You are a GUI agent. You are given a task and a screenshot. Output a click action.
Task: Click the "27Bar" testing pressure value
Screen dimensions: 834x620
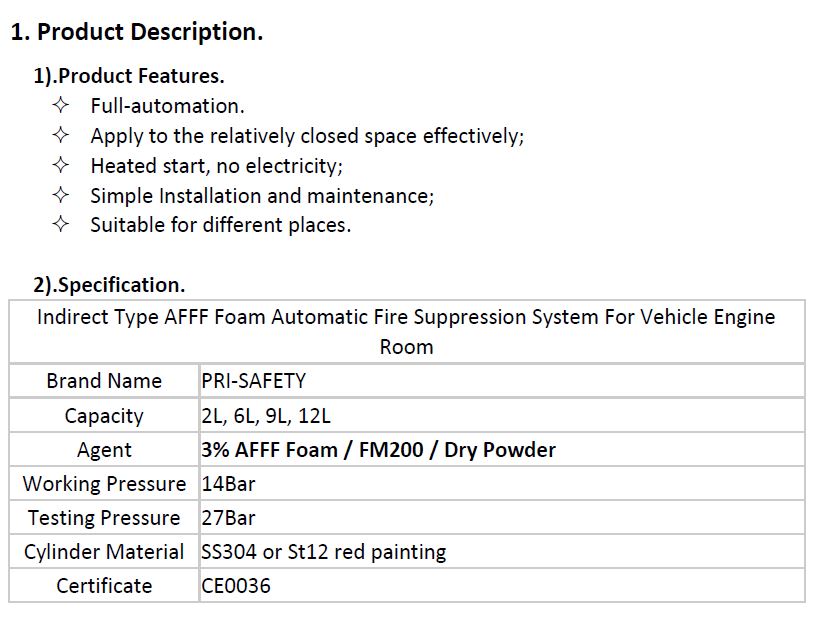228,518
